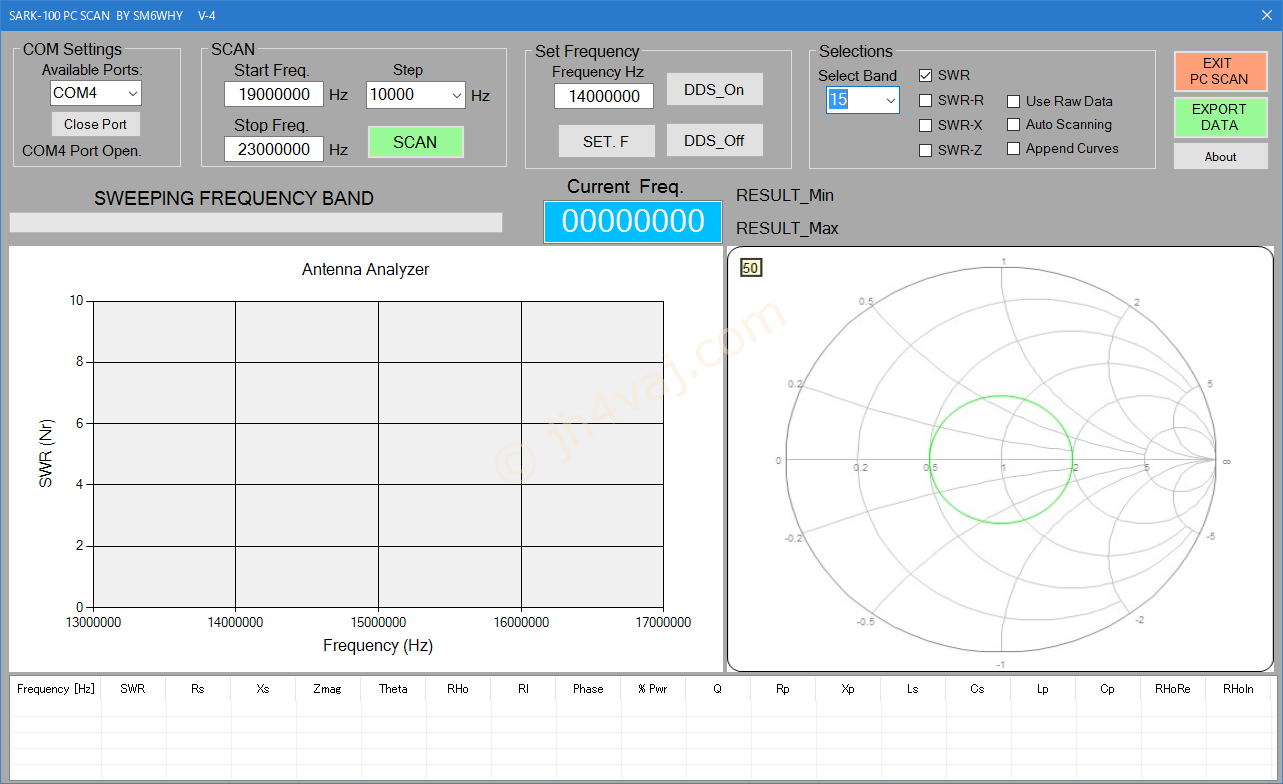Click the Xs column header
The height and width of the screenshot is (784, 1283).
coord(263,688)
